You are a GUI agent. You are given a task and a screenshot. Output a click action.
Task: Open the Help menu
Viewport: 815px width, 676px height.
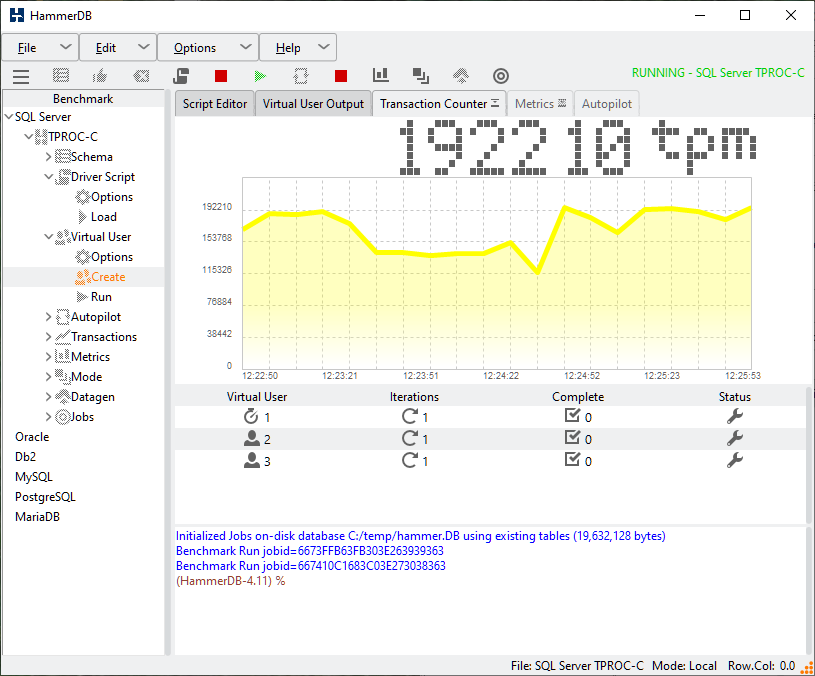click(298, 48)
